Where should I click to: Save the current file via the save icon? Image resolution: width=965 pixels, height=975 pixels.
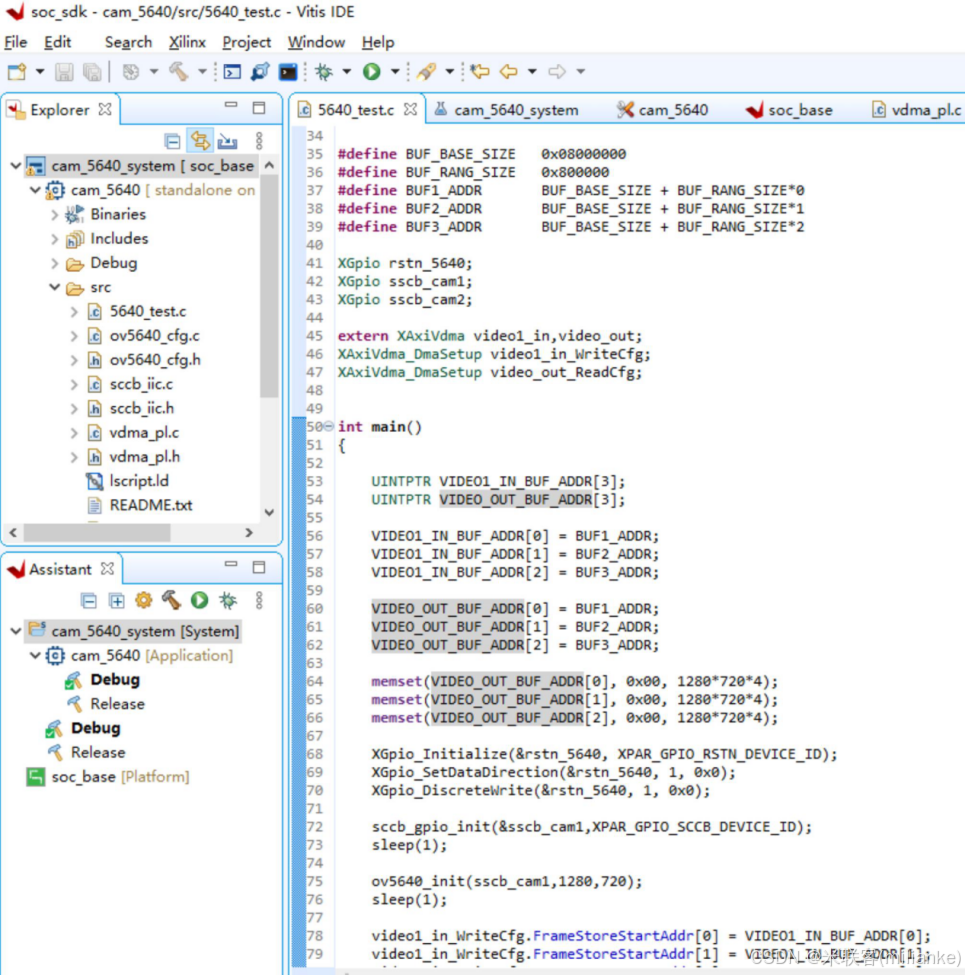coord(63,71)
